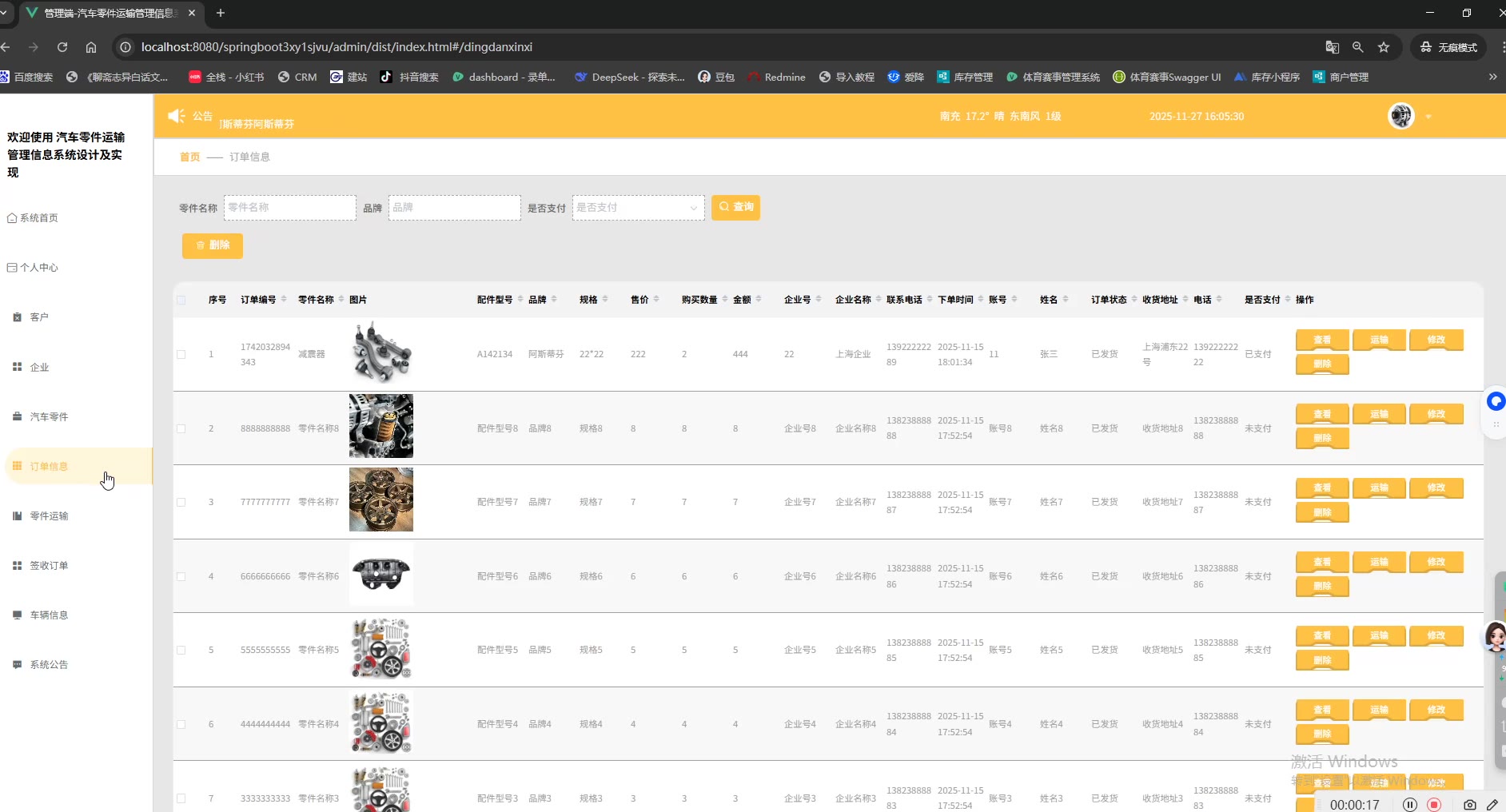Click the browser zoom magnifier icon

tap(1357, 47)
